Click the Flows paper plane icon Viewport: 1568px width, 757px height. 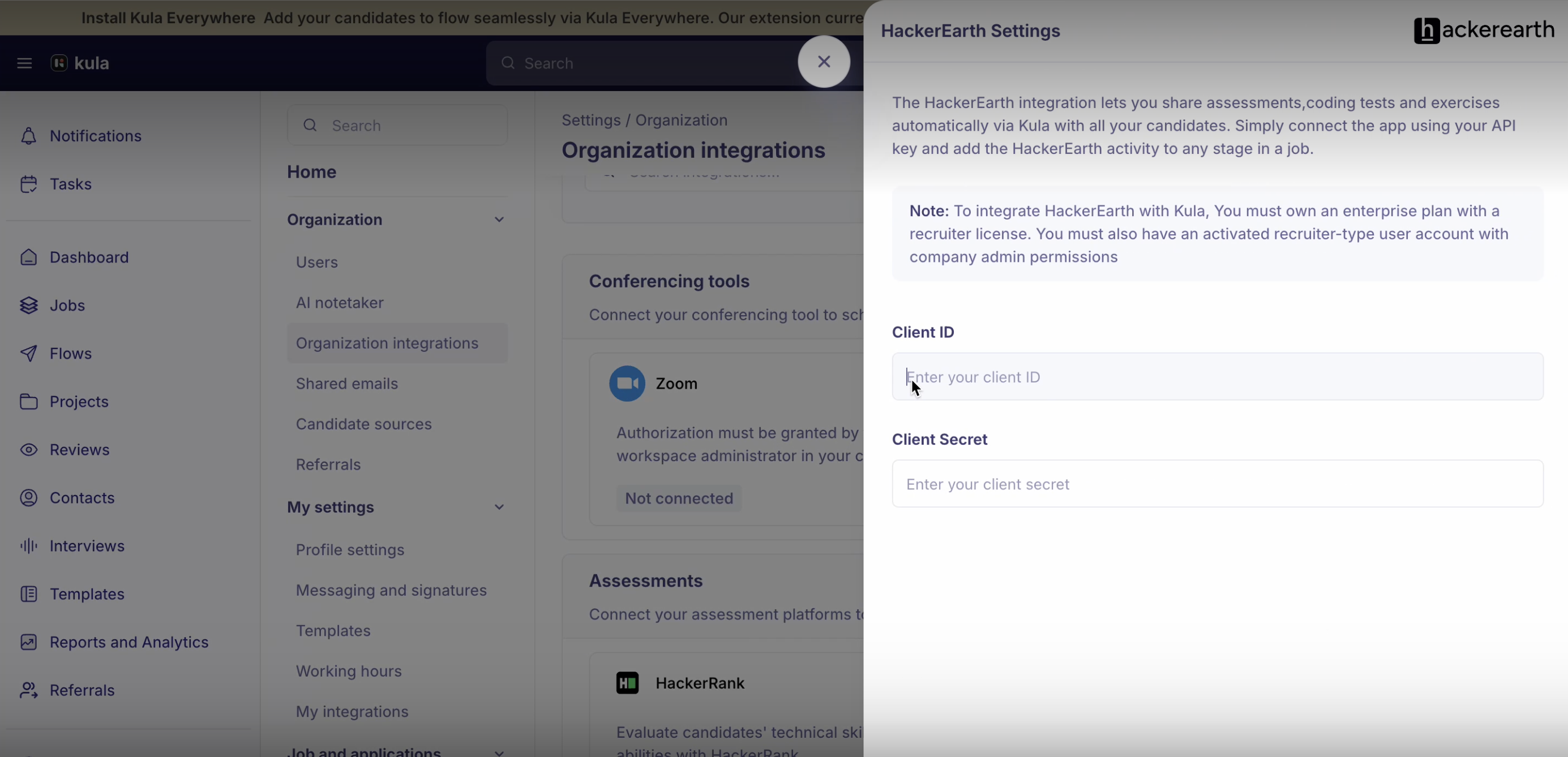click(x=29, y=353)
